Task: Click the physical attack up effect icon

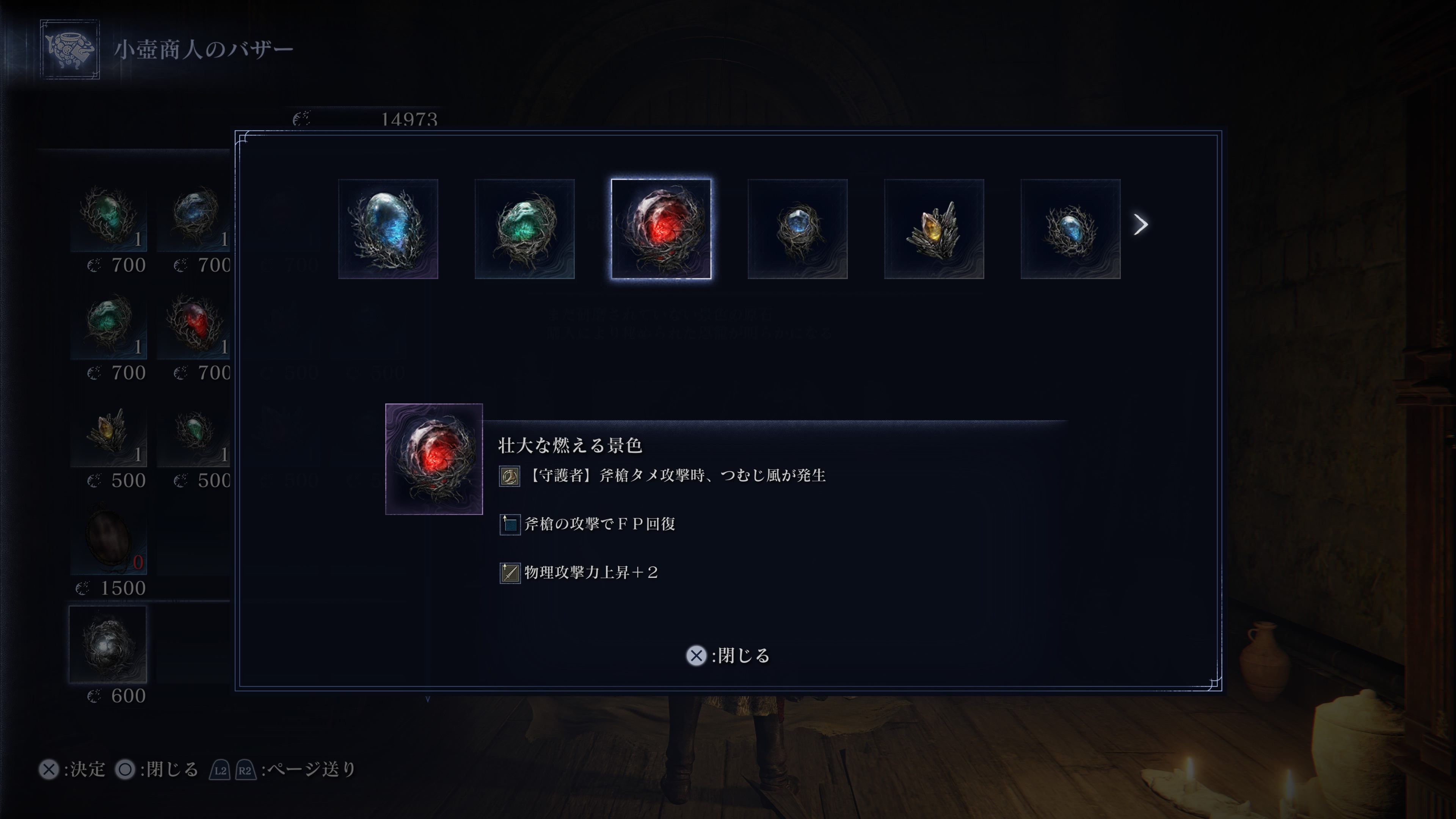Action: pos(509,573)
